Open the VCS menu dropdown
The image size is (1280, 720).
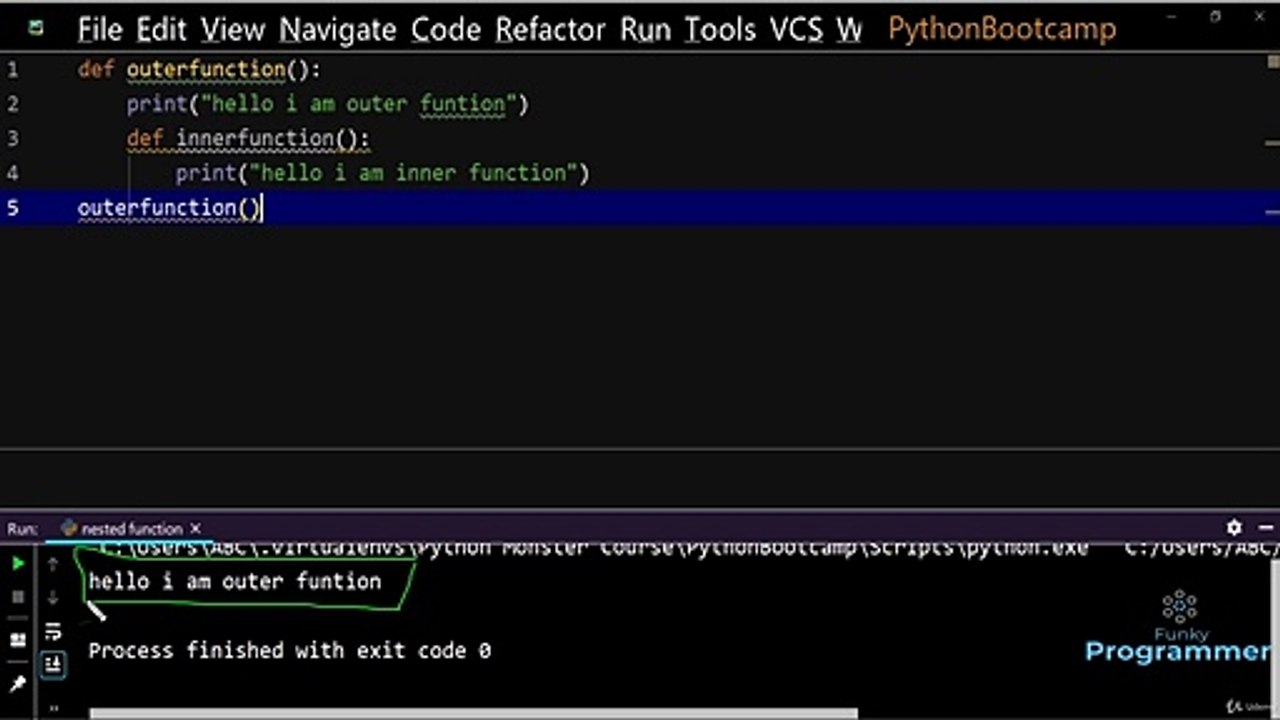coord(796,30)
